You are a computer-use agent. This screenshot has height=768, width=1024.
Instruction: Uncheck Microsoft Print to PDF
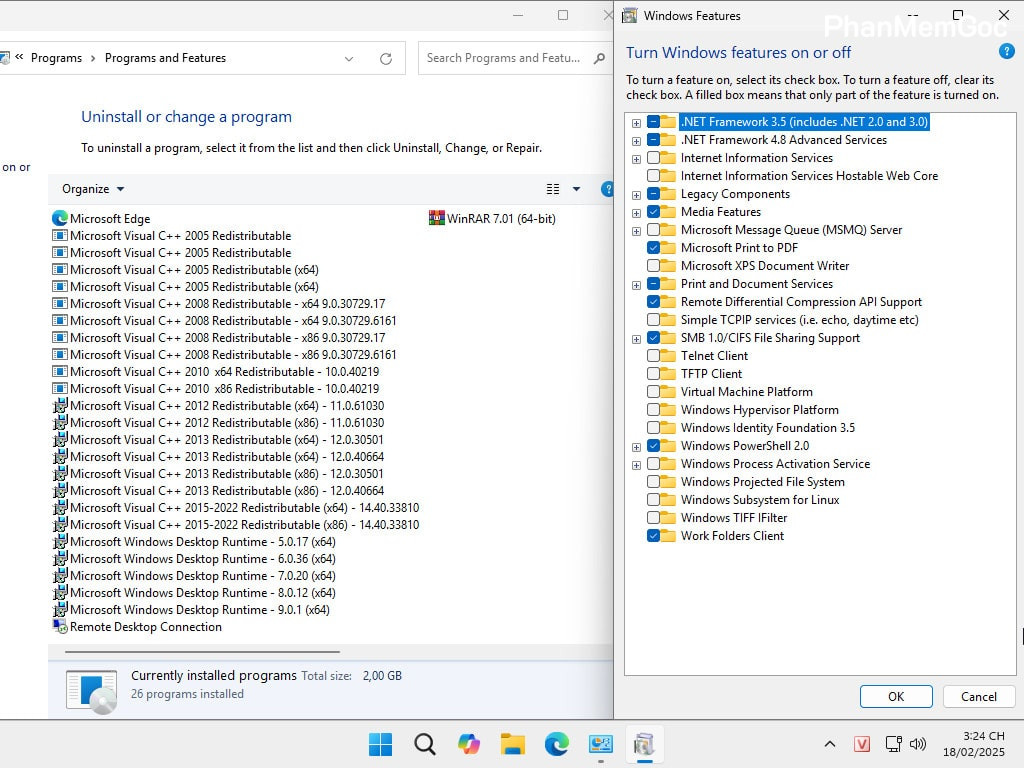pyautogui.click(x=655, y=247)
